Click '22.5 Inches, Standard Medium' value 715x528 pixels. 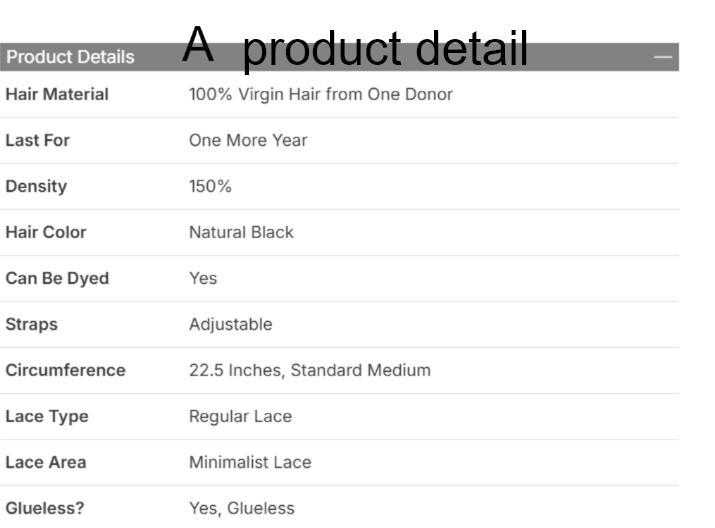coord(310,370)
